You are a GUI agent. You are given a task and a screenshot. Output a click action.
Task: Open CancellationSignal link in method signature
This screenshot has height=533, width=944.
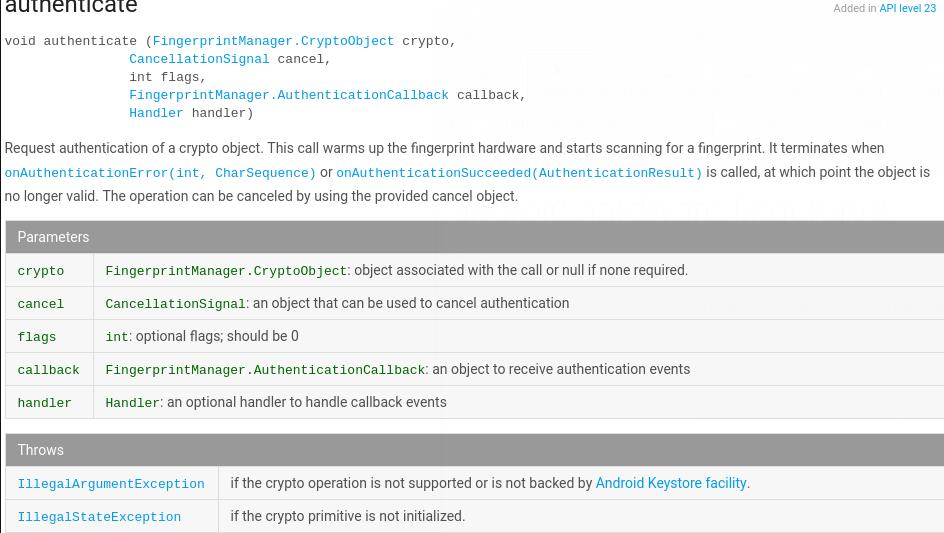(199, 60)
